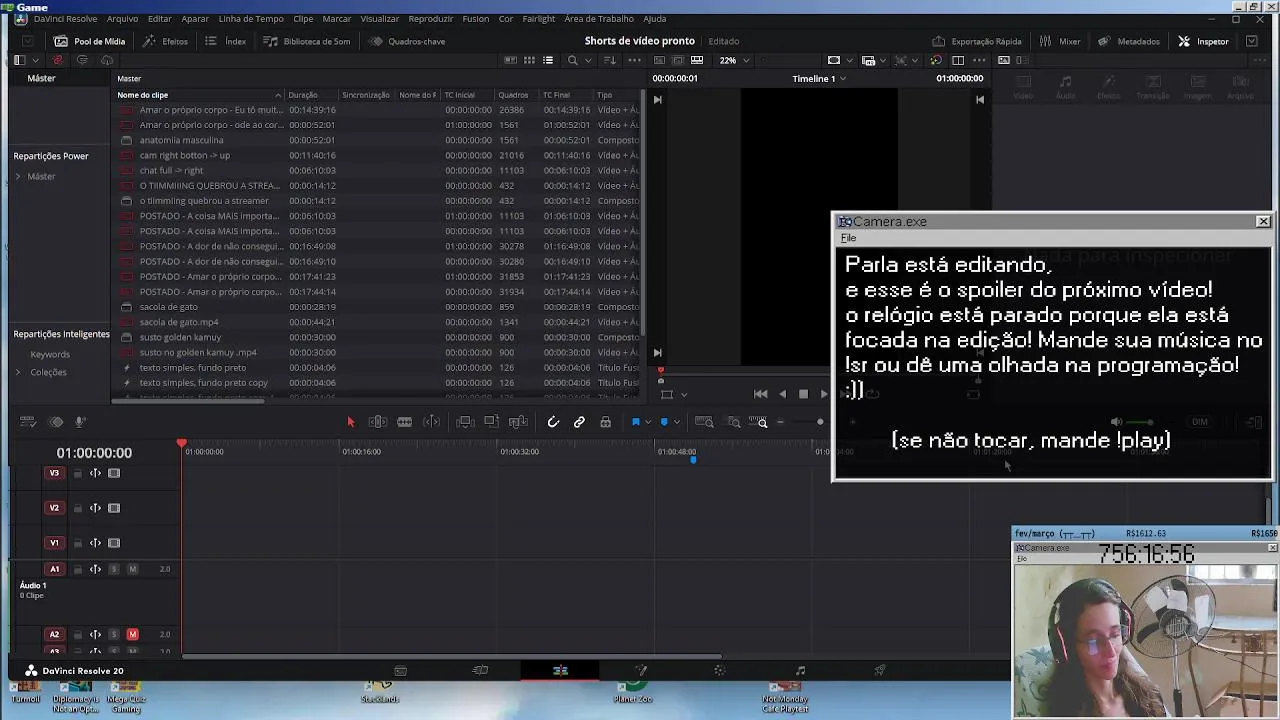Open the media pool search dropdown arrow
Image resolution: width=1280 pixels, height=720 pixels.
coord(587,60)
